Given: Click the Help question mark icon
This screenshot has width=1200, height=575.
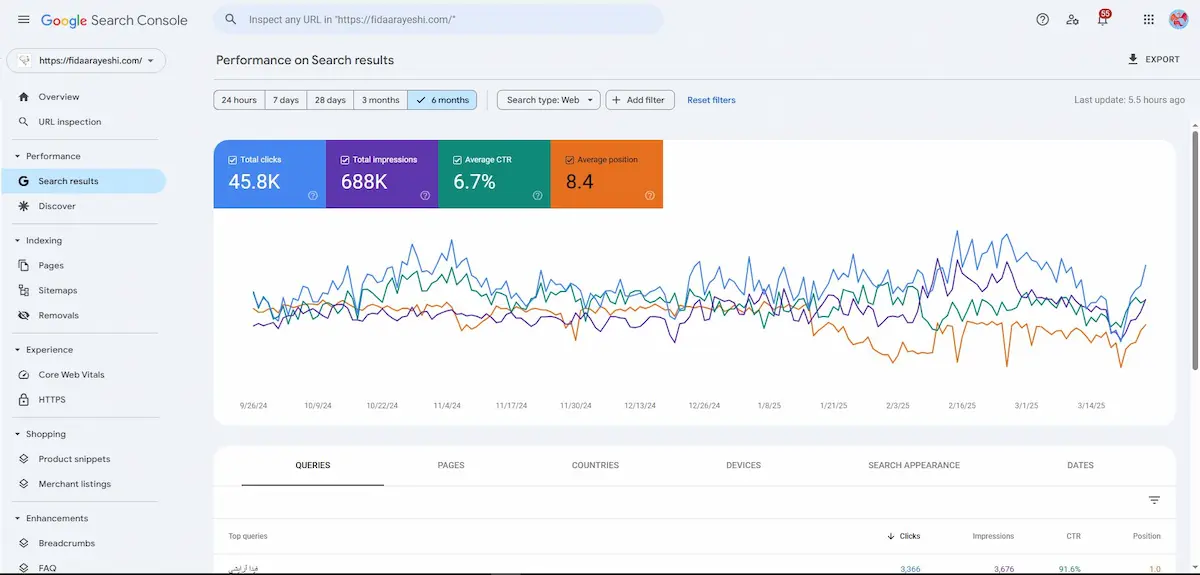Looking at the screenshot, I should coord(1042,19).
